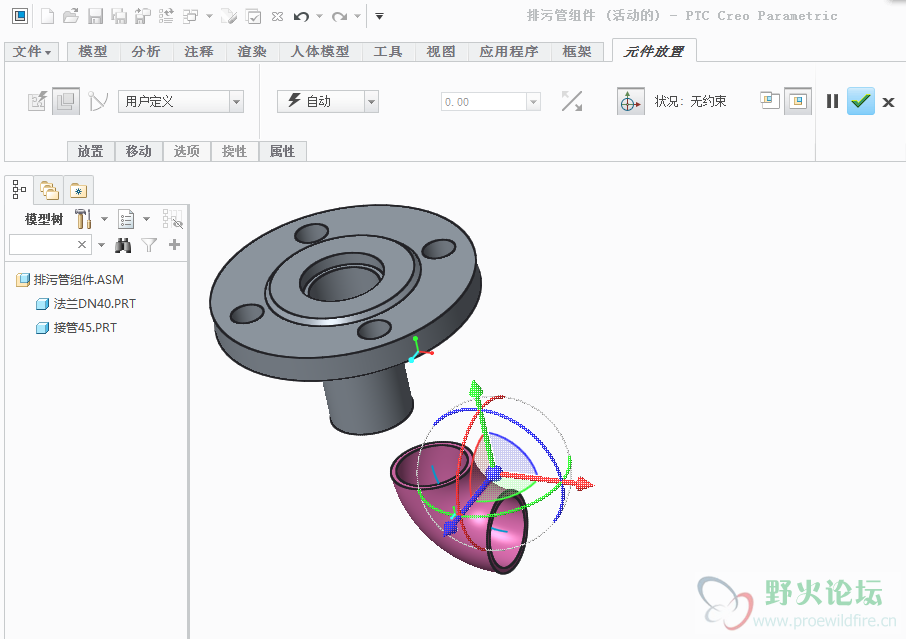Click the tree columns visibility icon
Image resolution: width=906 pixels, height=639 pixels.
click(x=172, y=219)
